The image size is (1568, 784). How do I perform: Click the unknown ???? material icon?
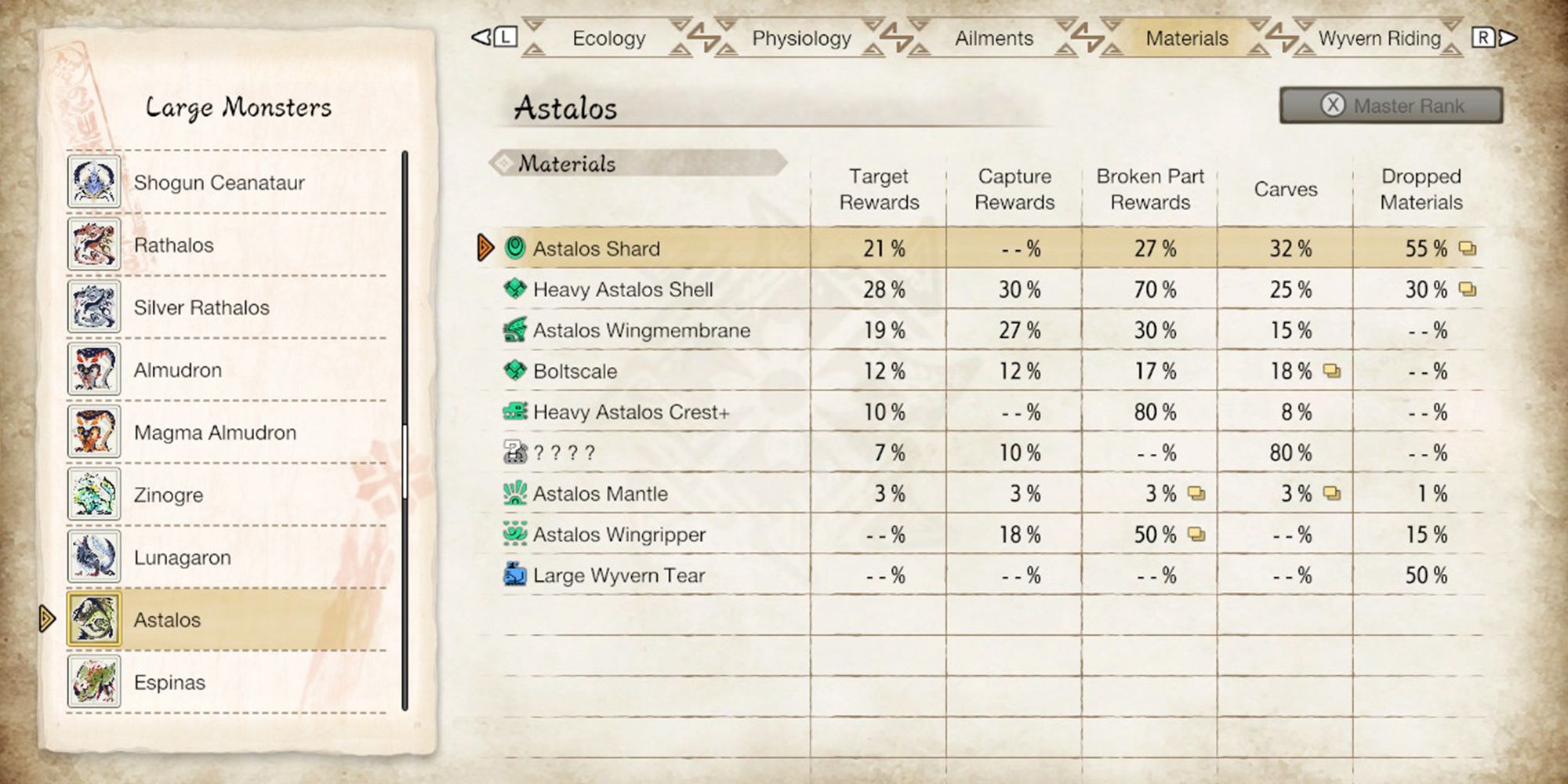(x=515, y=452)
